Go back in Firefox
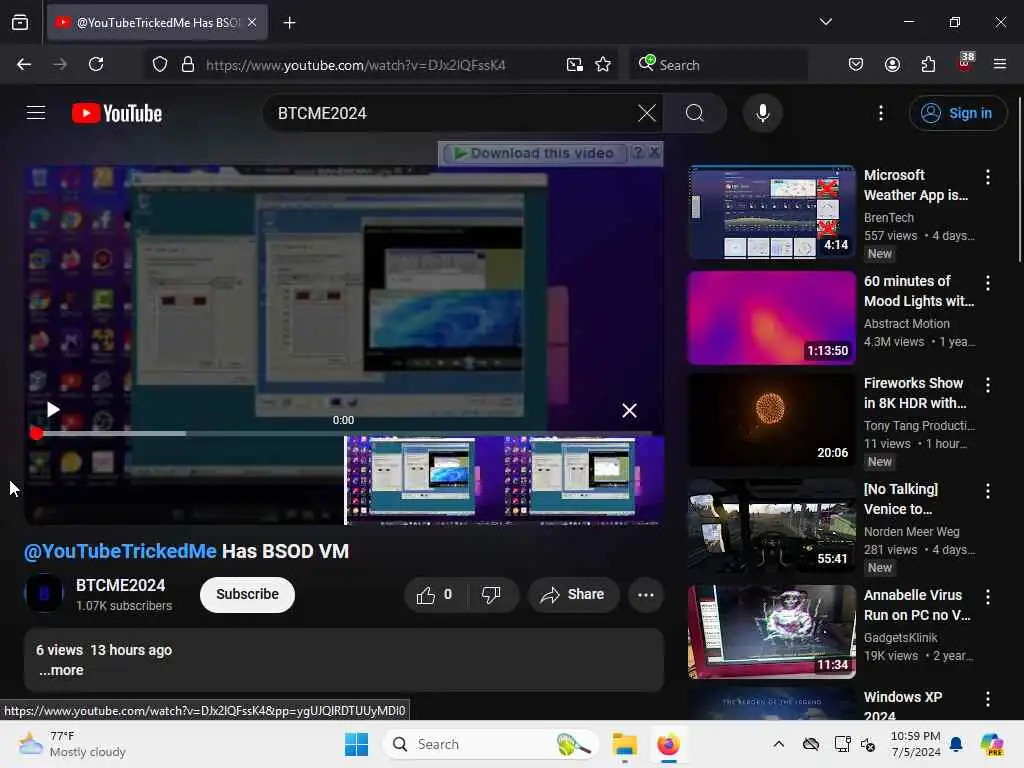 click(24, 64)
